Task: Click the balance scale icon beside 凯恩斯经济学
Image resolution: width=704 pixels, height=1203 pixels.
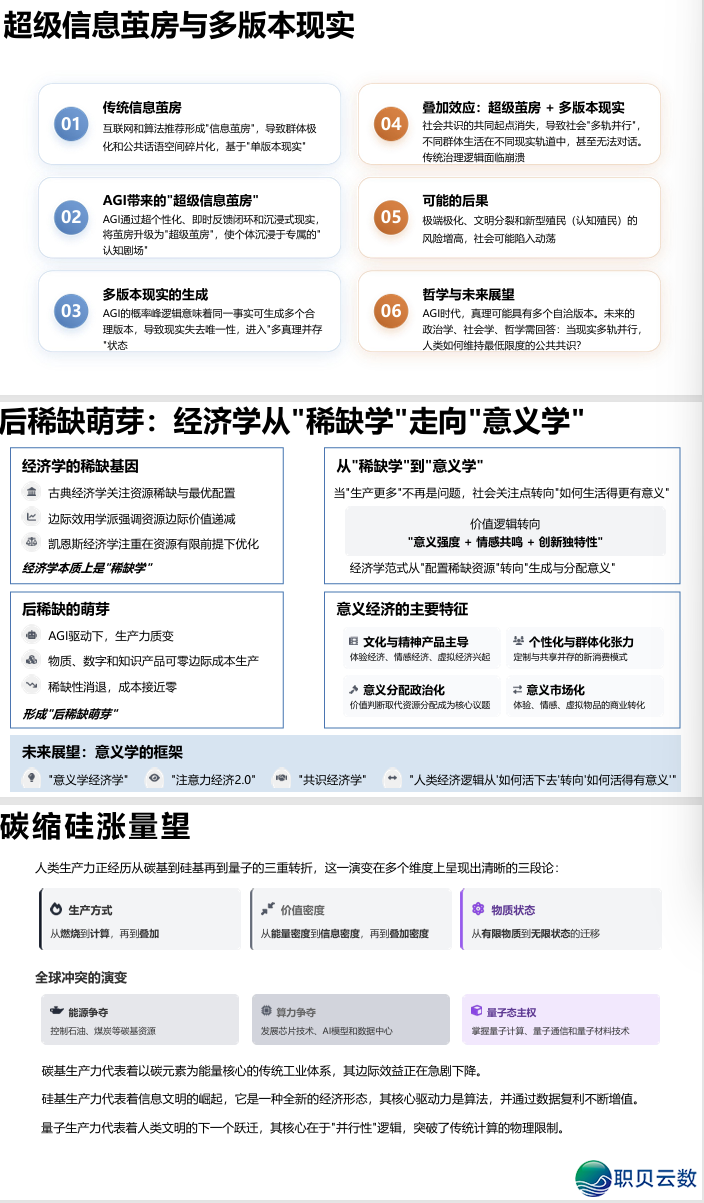Action: (31, 542)
